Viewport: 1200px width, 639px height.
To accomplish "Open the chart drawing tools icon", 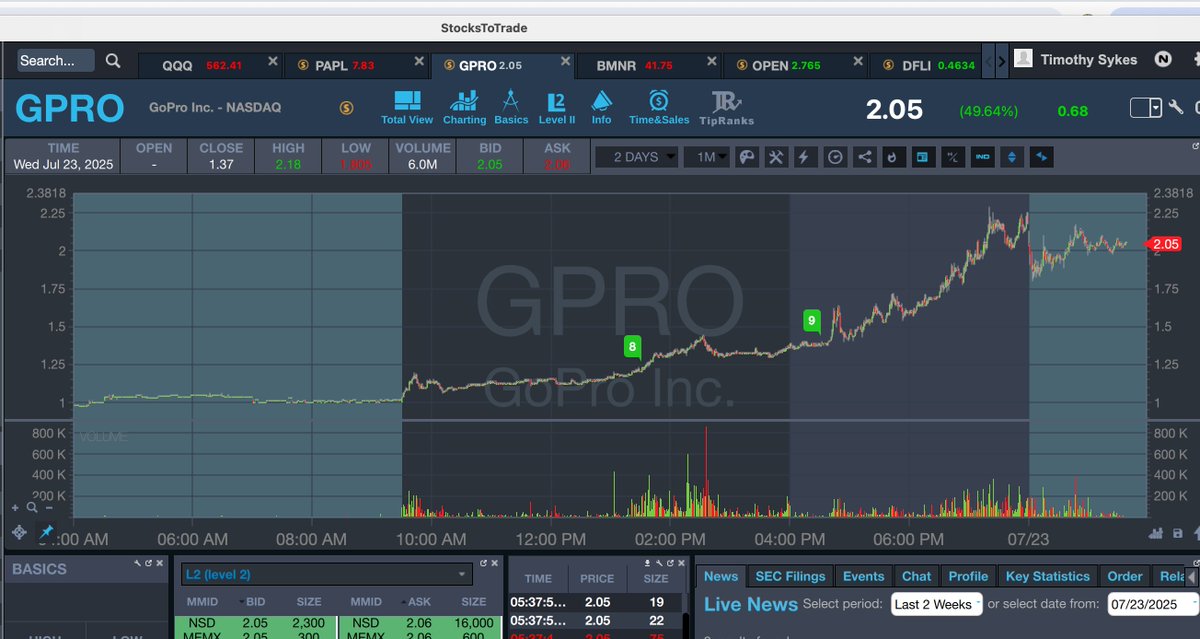I will pos(777,157).
